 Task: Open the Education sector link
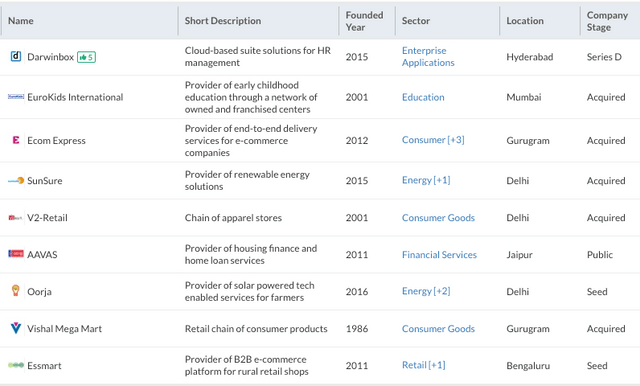(x=423, y=97)
